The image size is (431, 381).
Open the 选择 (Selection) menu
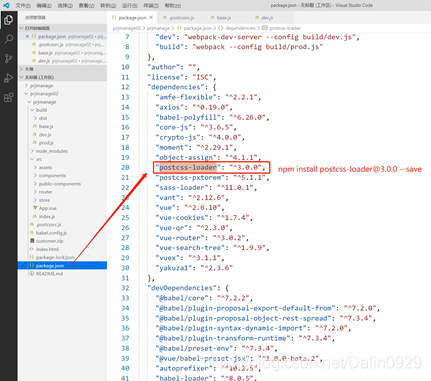[x=65, y=5]
